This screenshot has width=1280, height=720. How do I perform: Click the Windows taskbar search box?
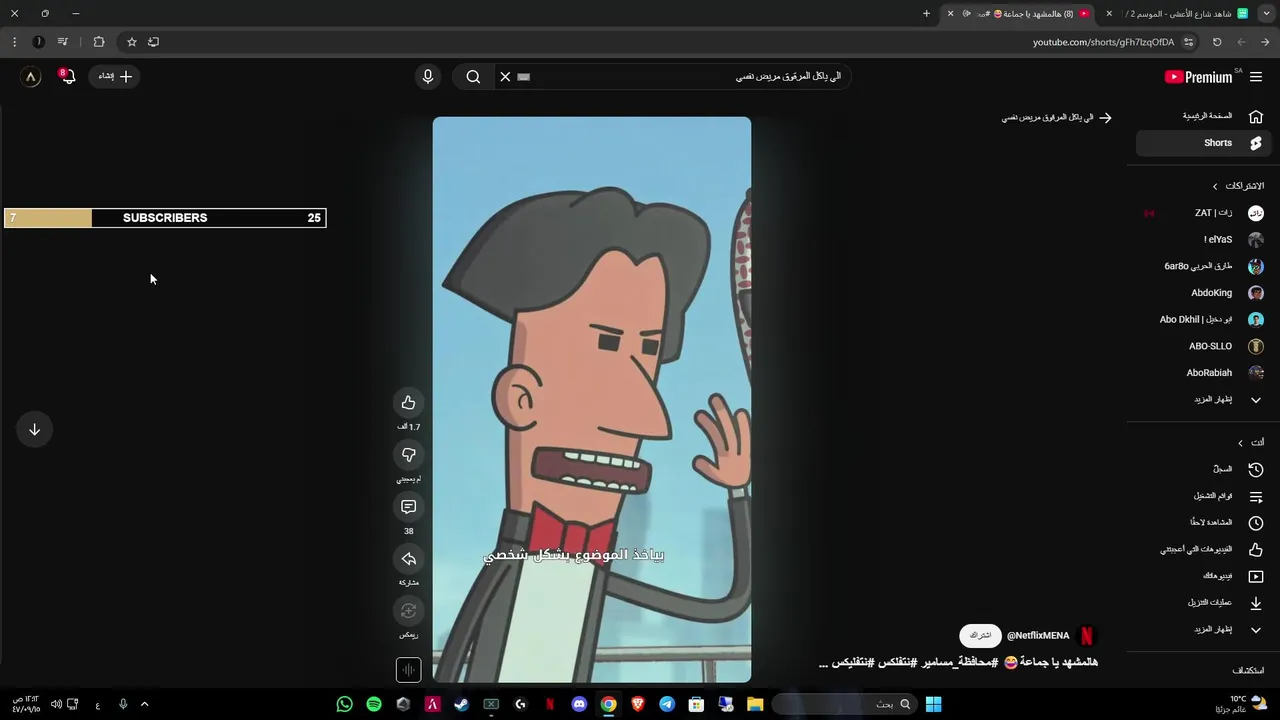pyautogui.click(x=845, y=705)
